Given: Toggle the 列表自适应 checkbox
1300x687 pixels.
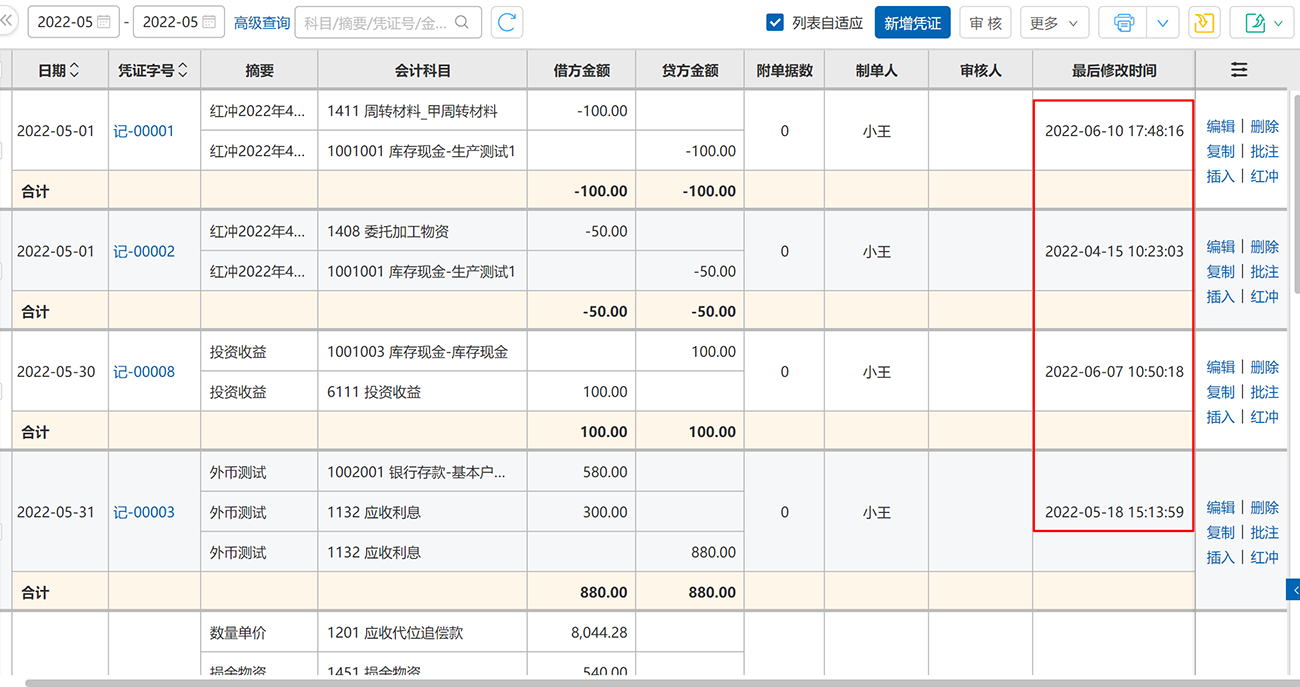Looking at the screenshot, I should click(x=774, y=22).
